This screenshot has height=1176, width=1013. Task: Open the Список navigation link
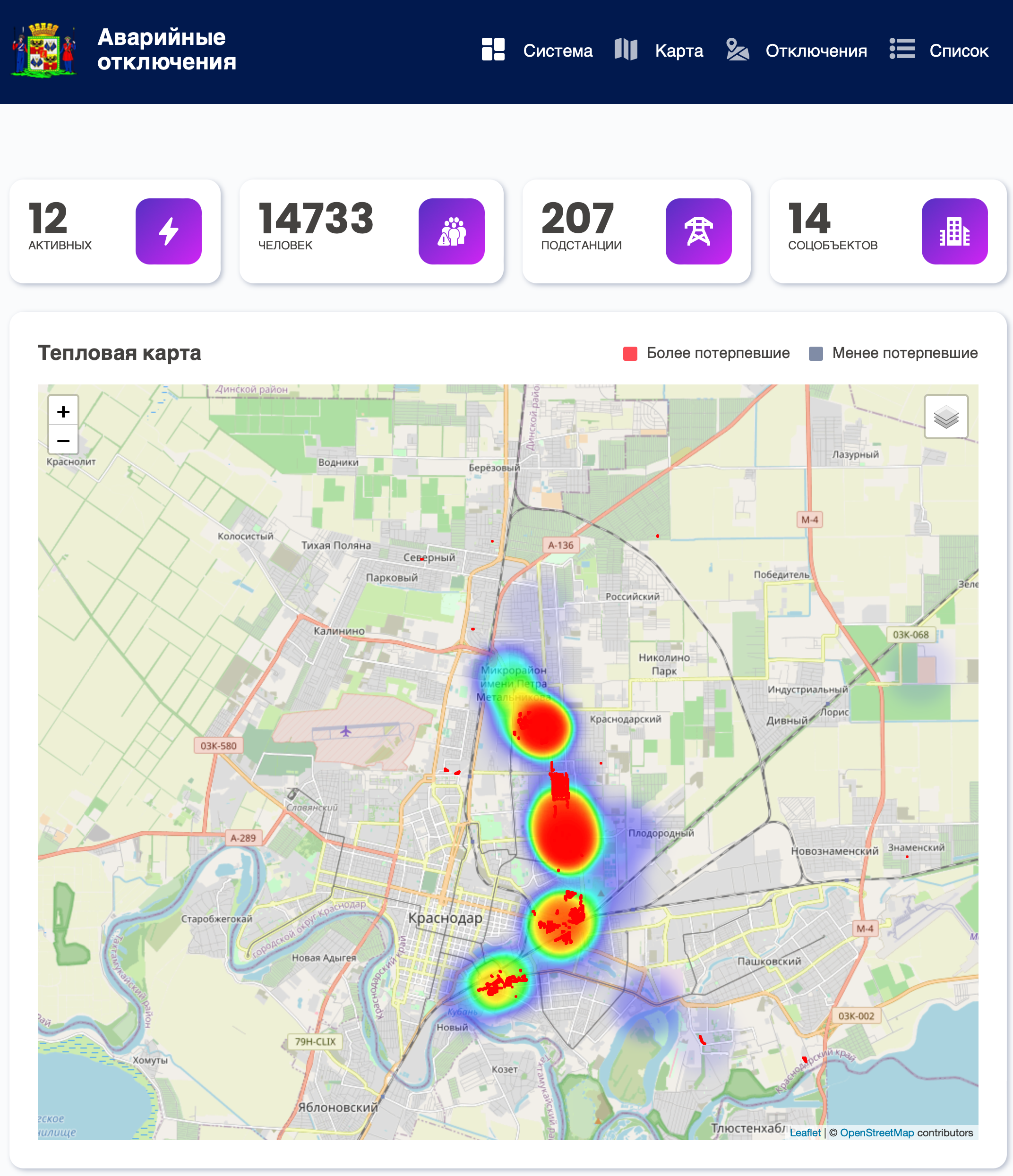pos(959,51)
